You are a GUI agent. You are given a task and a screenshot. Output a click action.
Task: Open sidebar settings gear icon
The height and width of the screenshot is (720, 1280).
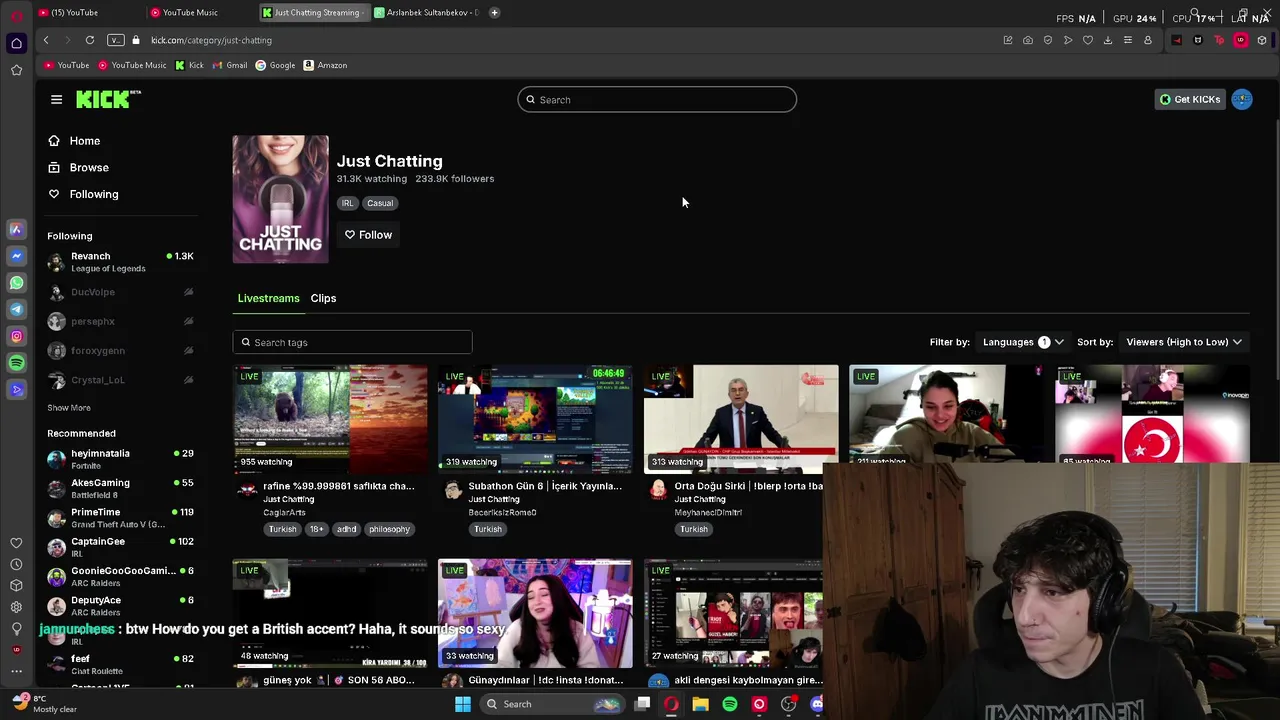coord(16,607)
